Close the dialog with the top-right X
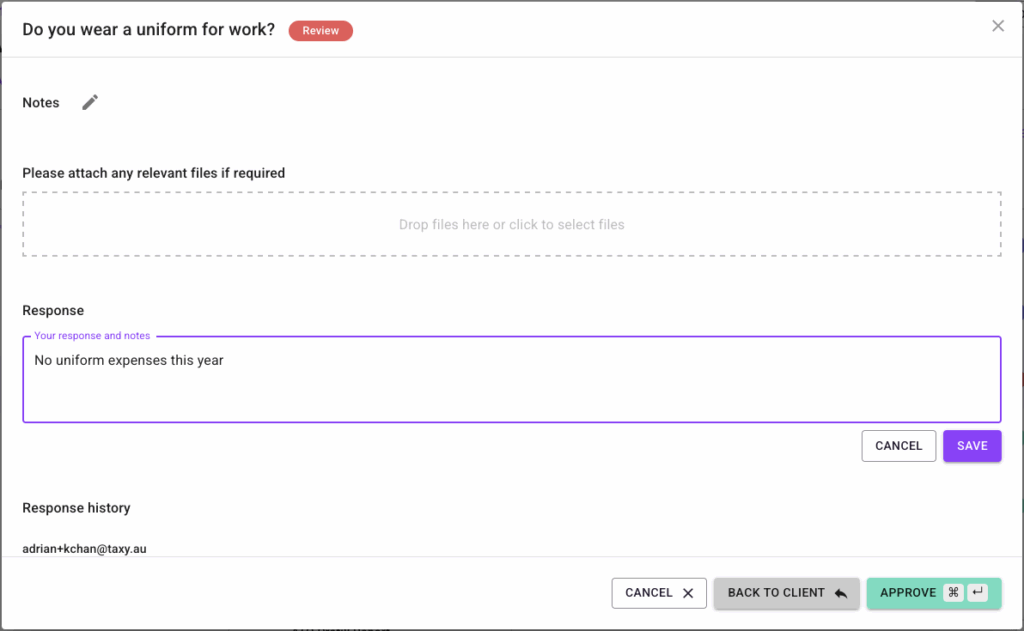This screenshot has height=631, width=1024. pyautogui.click(x=998, y=26)
